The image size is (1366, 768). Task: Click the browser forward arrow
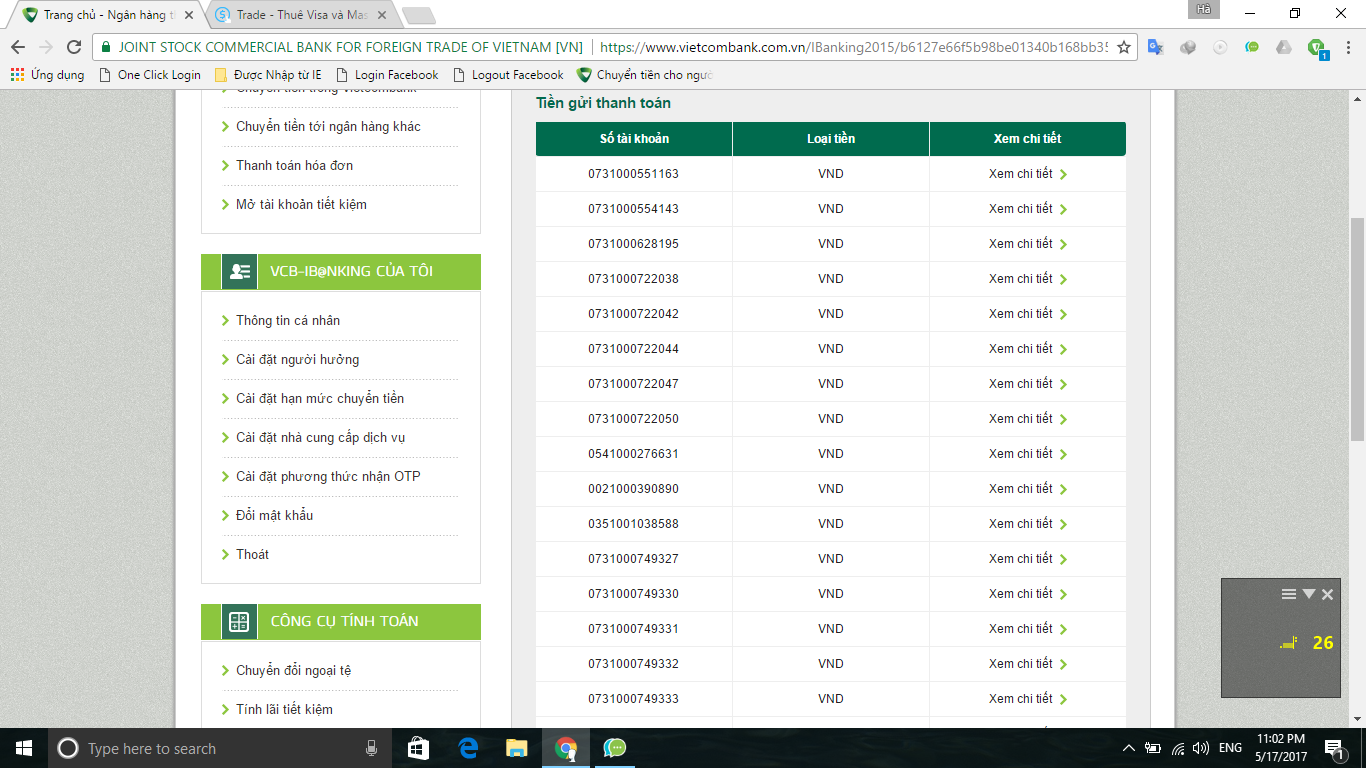(x=46, y=47)
